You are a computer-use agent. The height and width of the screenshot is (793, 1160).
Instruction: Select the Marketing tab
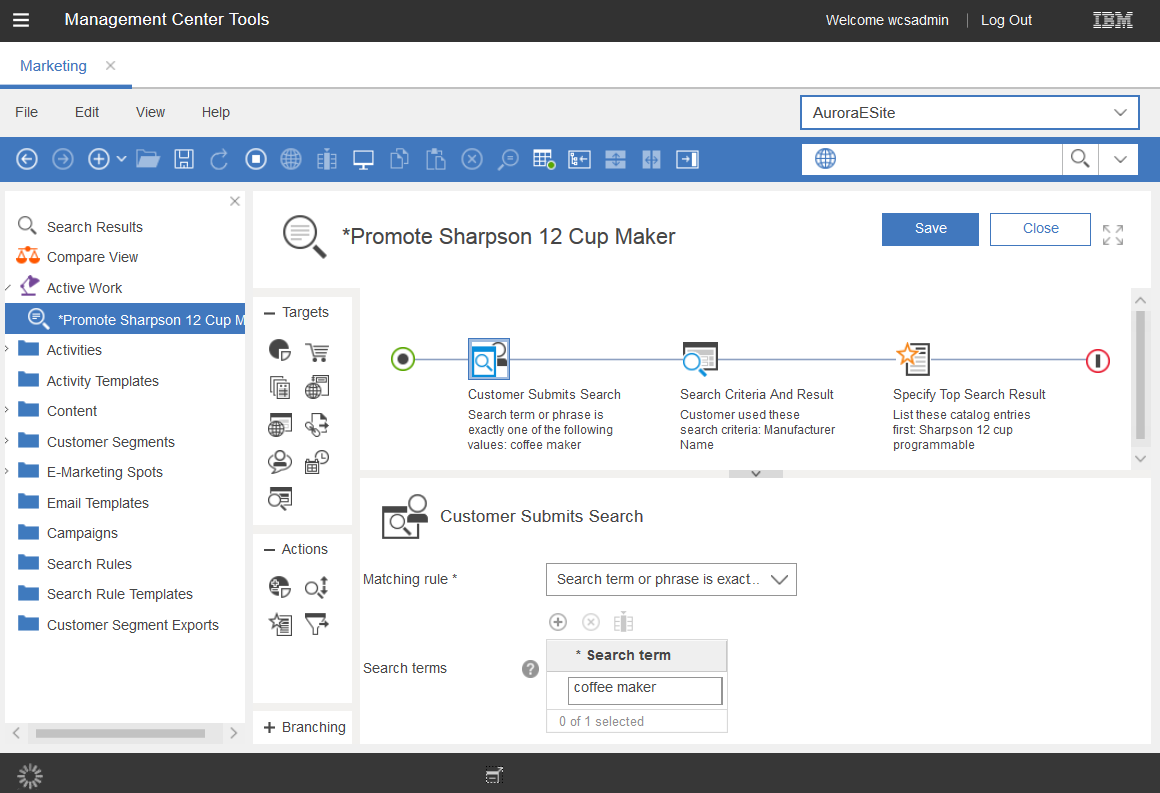(x=53, y=66)
